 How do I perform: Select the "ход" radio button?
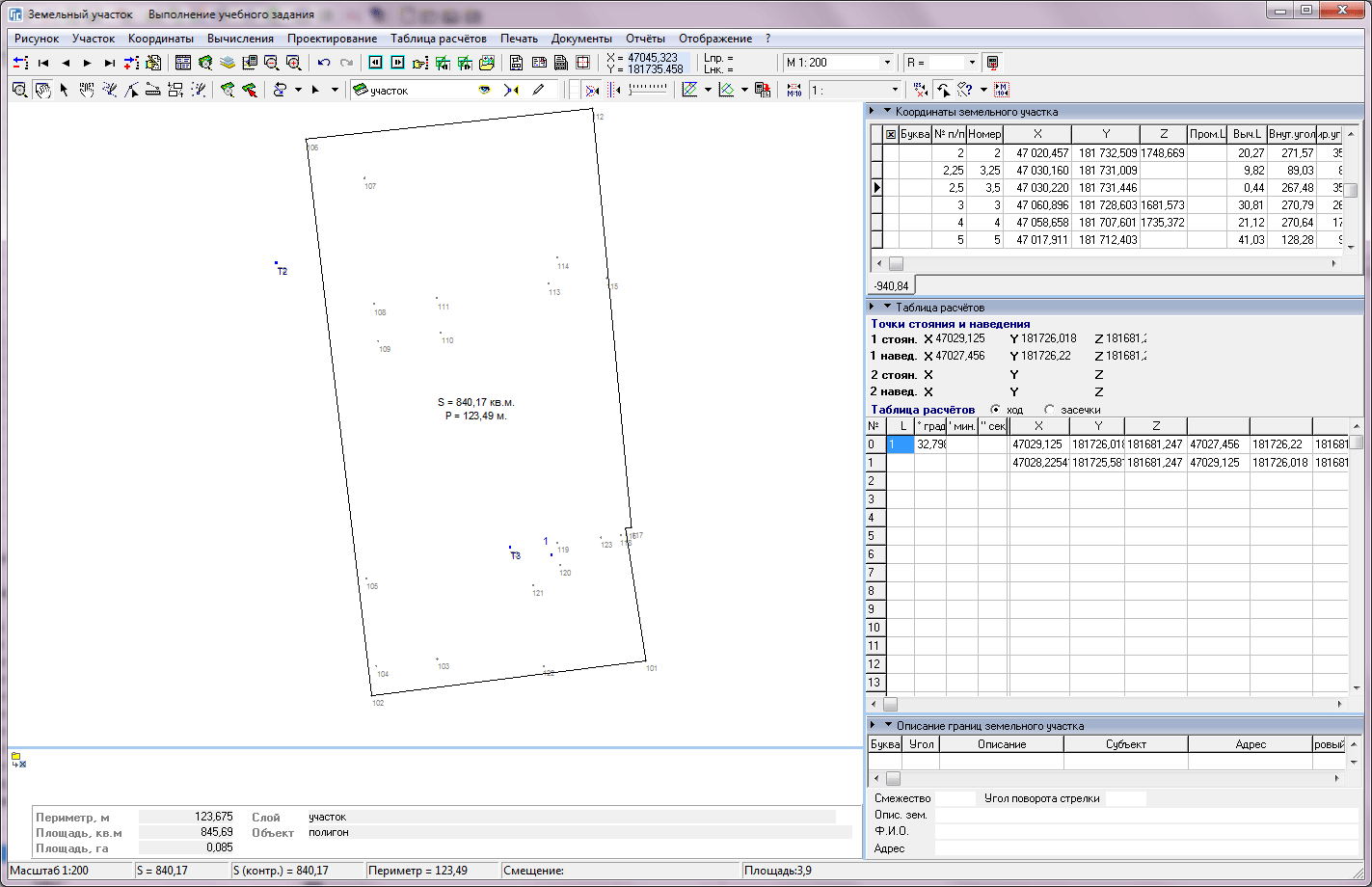pos(996,410)
